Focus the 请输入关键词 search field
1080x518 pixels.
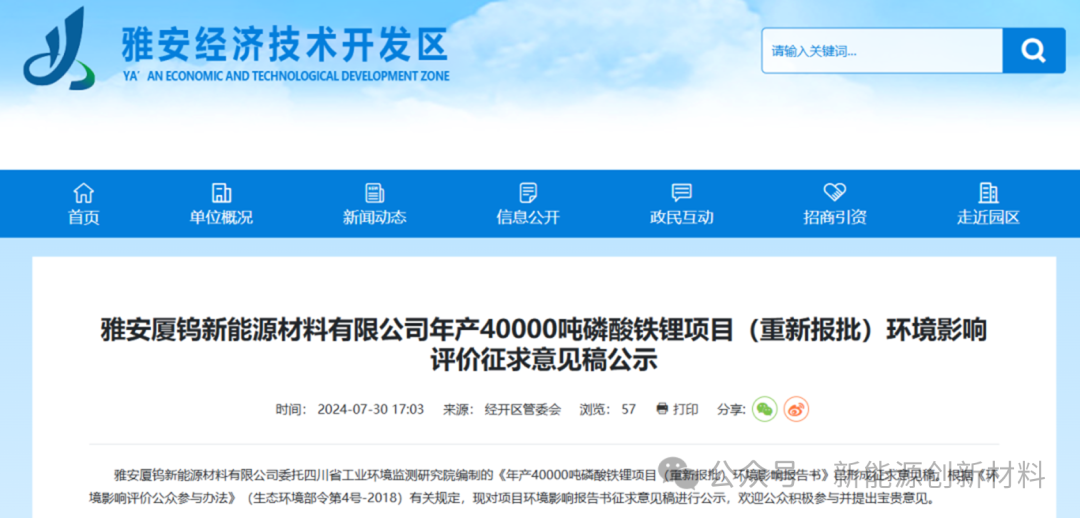[880, 51]
